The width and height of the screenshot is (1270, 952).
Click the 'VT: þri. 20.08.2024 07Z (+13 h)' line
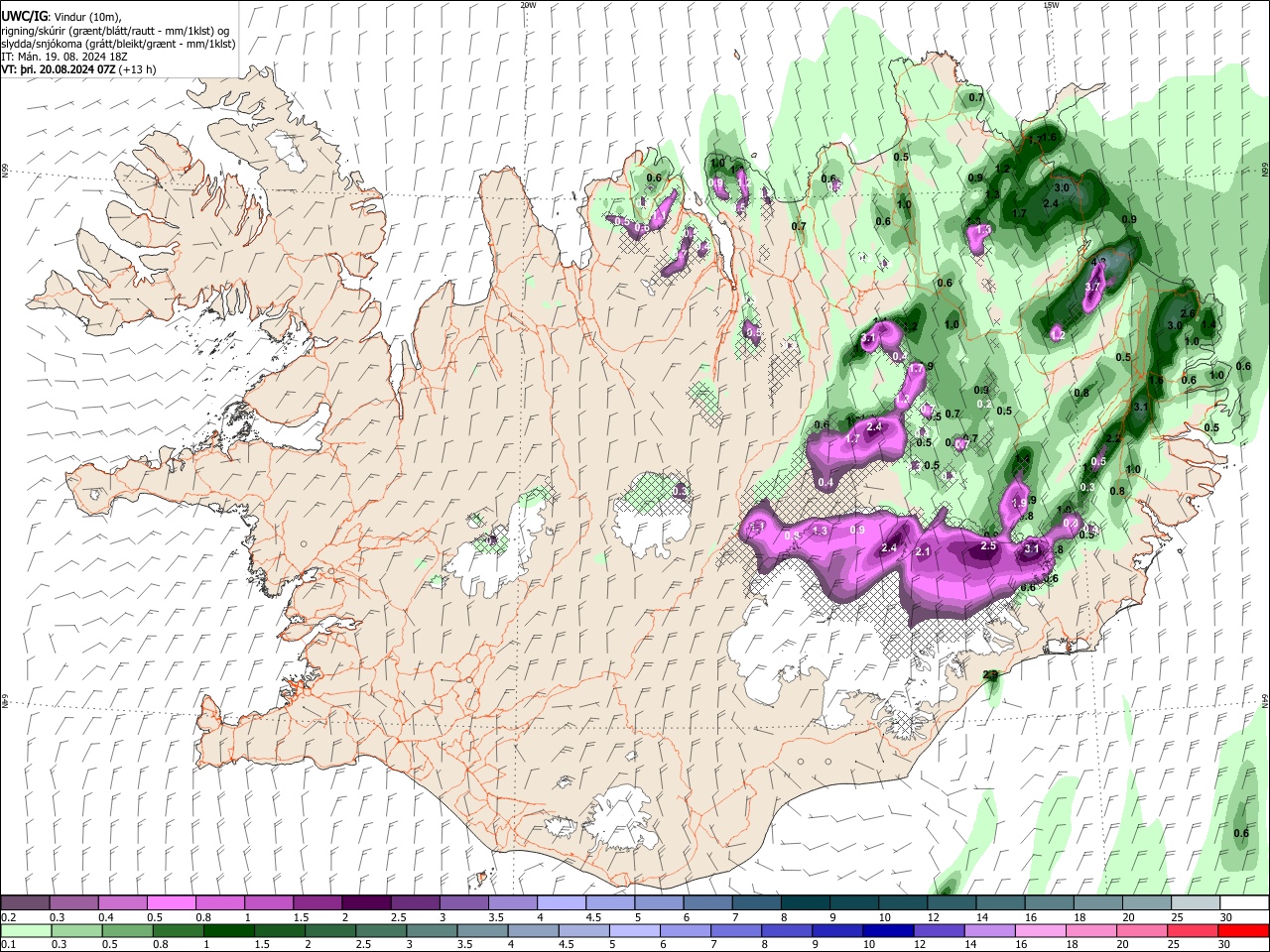[x=78, y=70]
